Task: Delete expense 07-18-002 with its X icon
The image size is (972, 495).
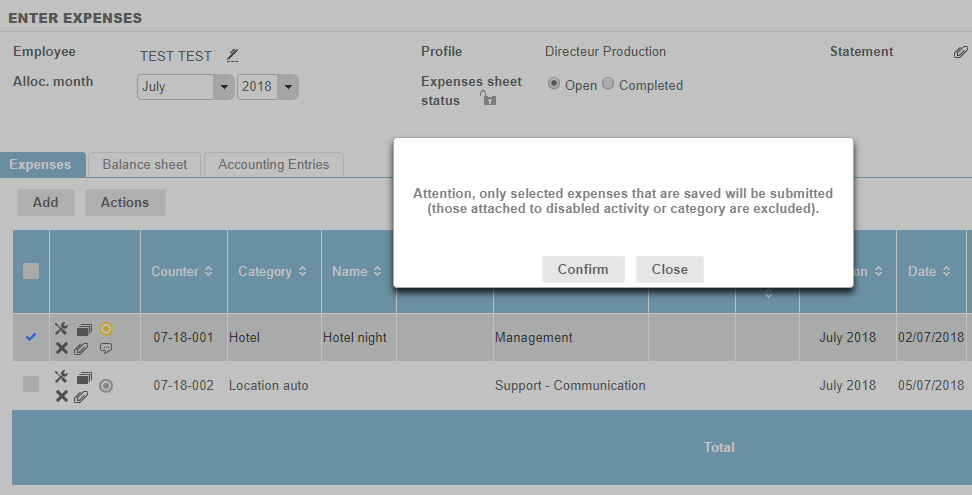Action: coord(61,397)
